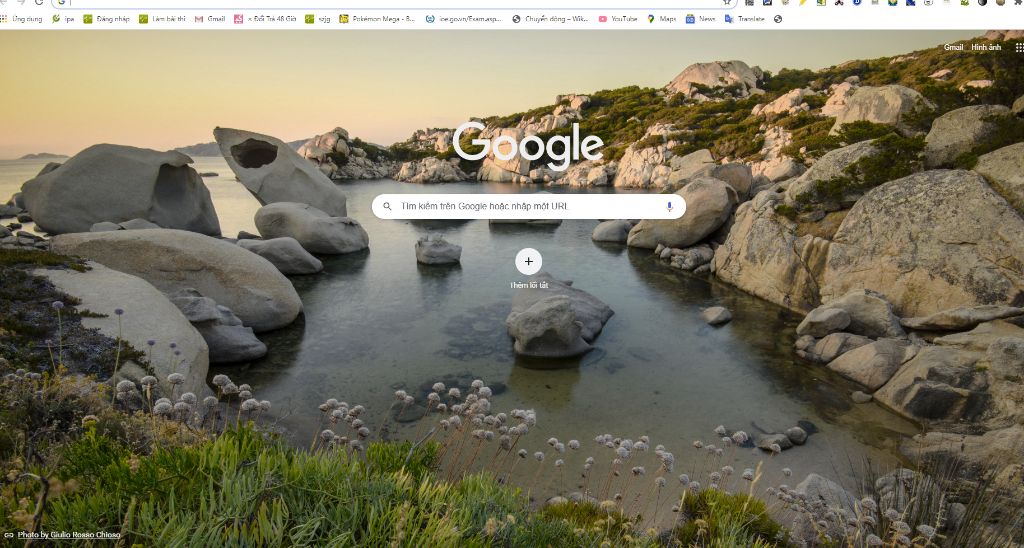Open the Google apps grid launcher
Image resolution: width=1024 pixels, height=548 pixels.
pyautogui.click(x=1019, y=47)
